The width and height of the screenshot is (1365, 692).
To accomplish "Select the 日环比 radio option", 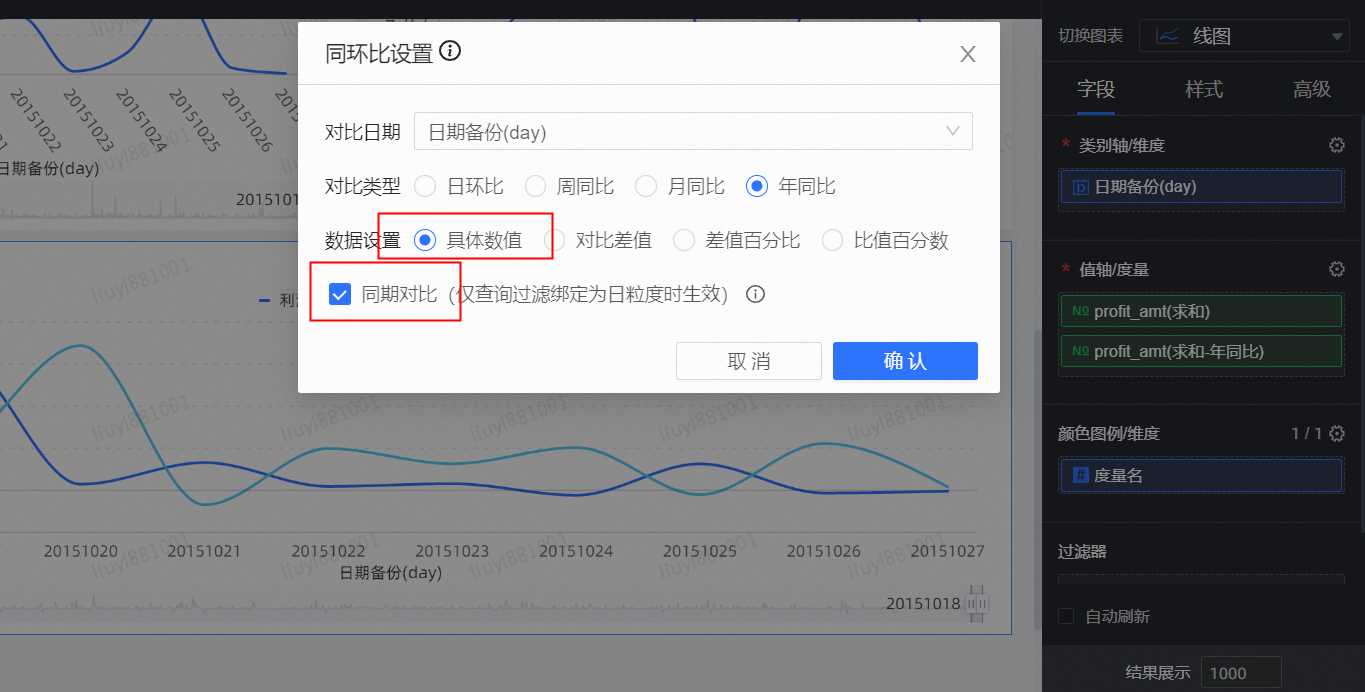I will tap(425, 186).
